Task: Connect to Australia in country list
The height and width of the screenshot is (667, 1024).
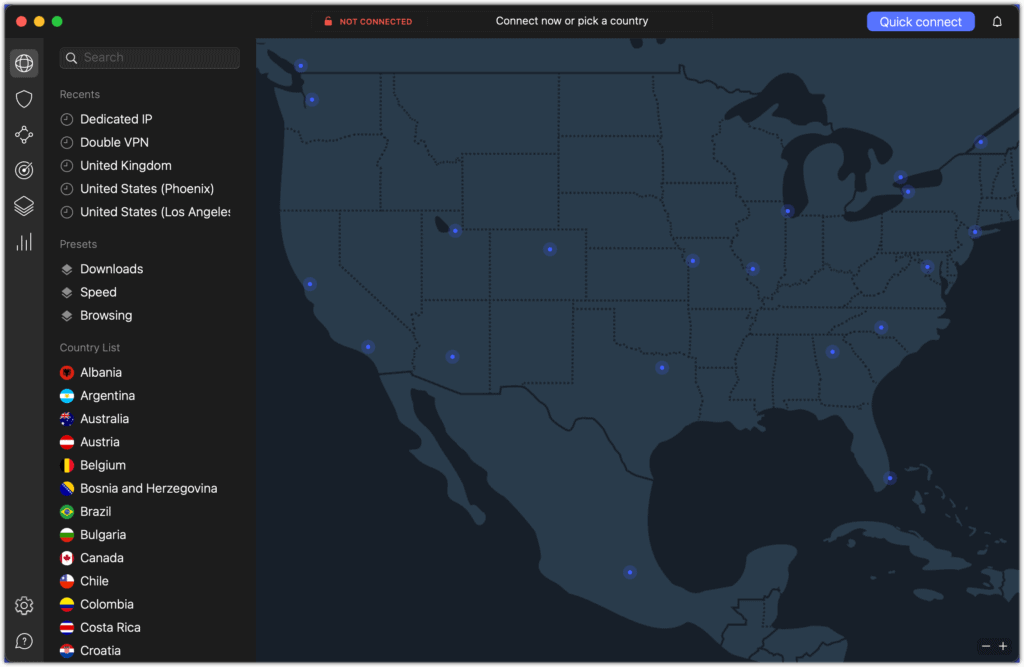Action: (x=104, y=419)
